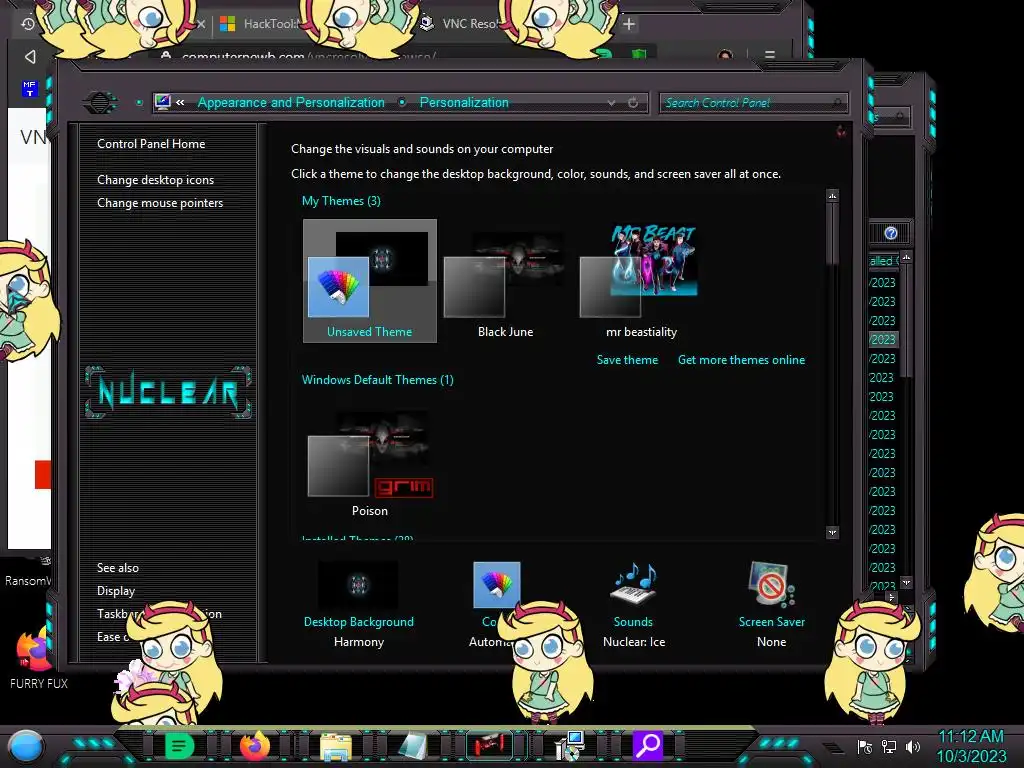The height and width of the screenshot is (768, 1024).
Task: Click the Sounds label link
Action: (633, 622)
